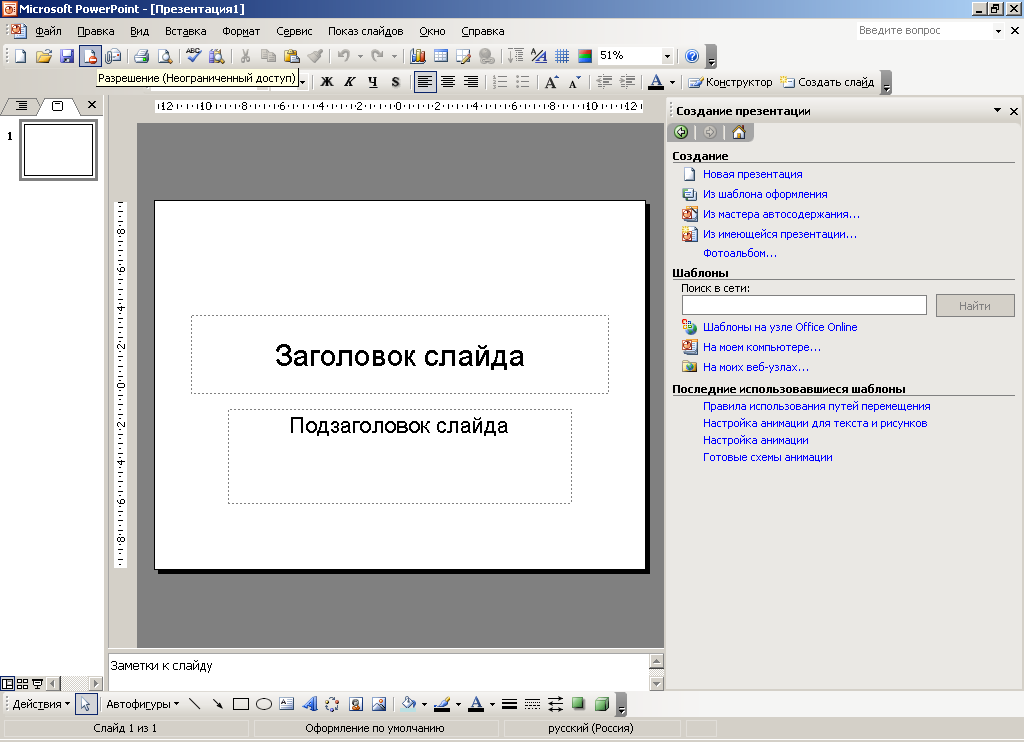This screenshot has height=742, width=1024.
Task: Toggle italic (К) formatting
Action: point(349,82)
